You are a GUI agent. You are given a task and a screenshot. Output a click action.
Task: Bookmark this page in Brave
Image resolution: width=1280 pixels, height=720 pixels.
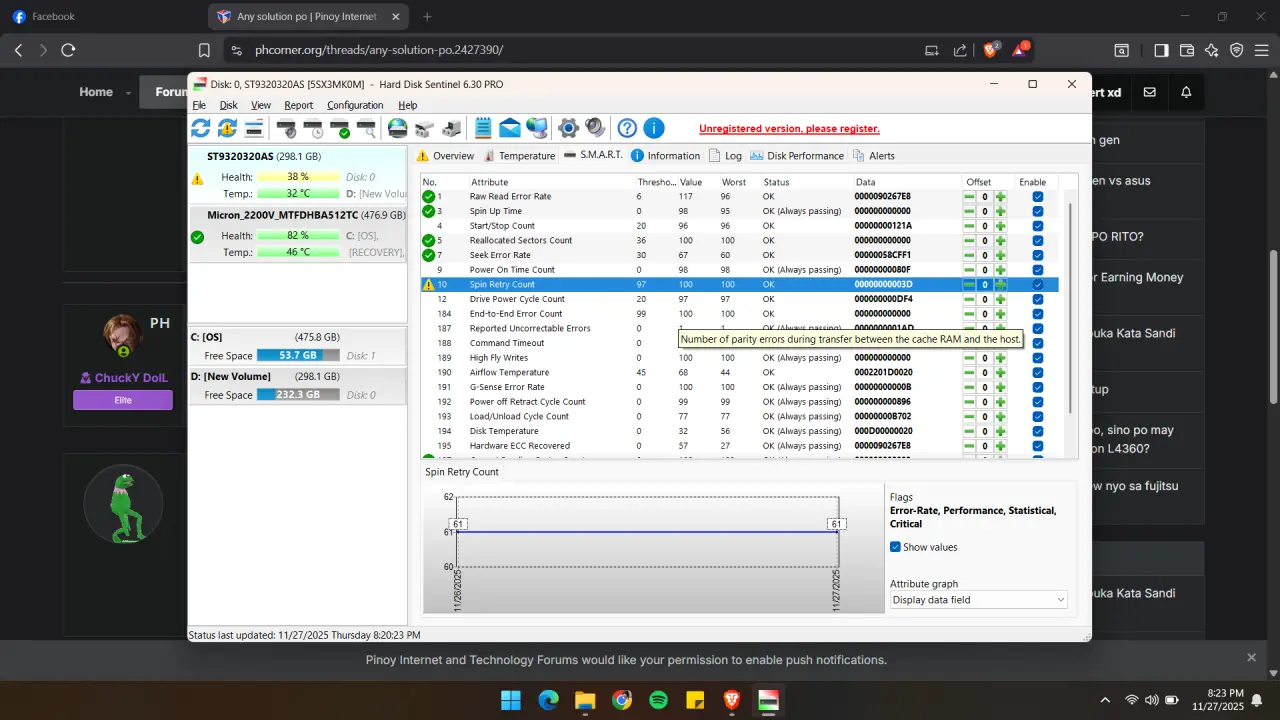(204, 50)
